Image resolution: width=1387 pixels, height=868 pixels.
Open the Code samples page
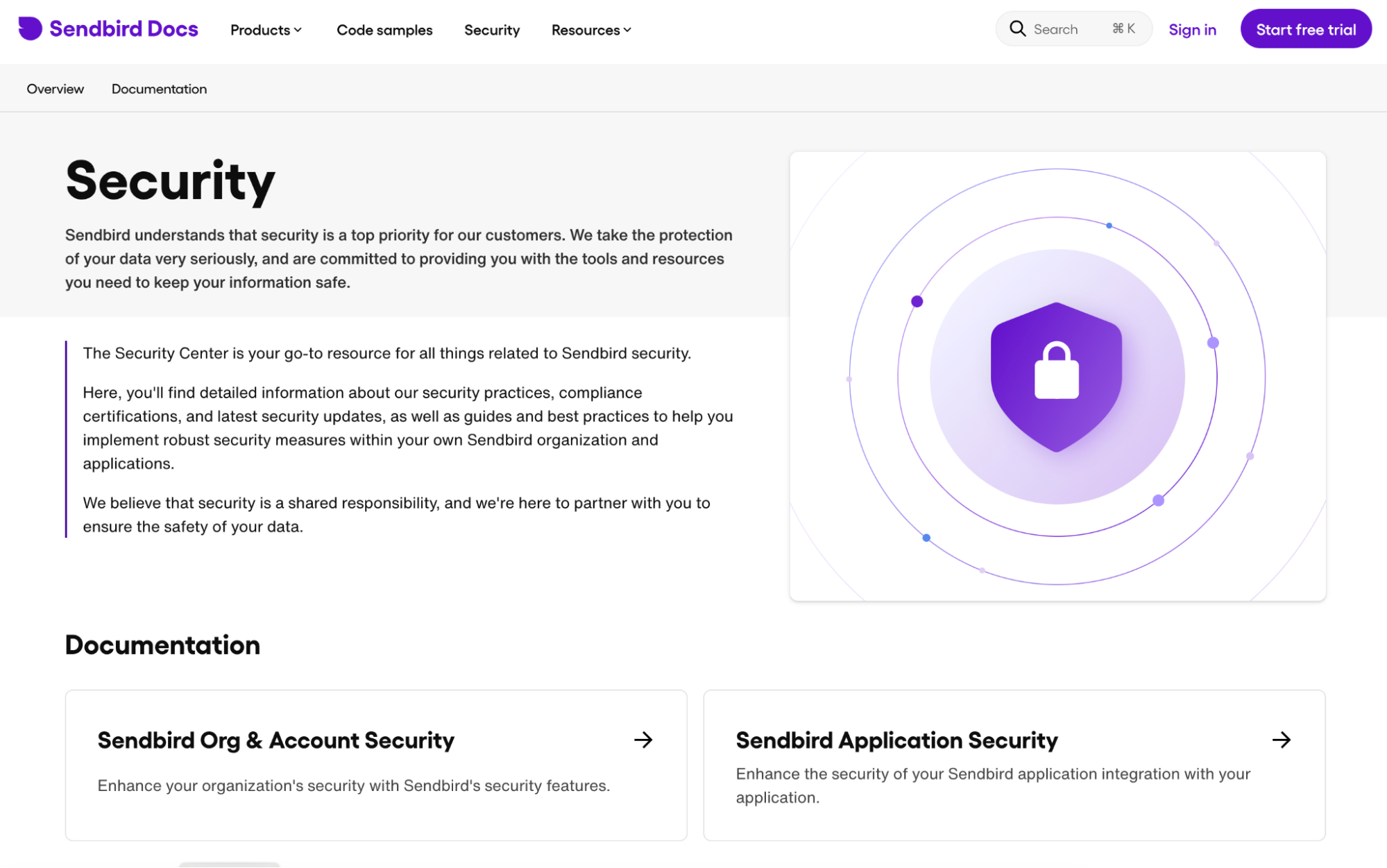click(x=384, y=30)
